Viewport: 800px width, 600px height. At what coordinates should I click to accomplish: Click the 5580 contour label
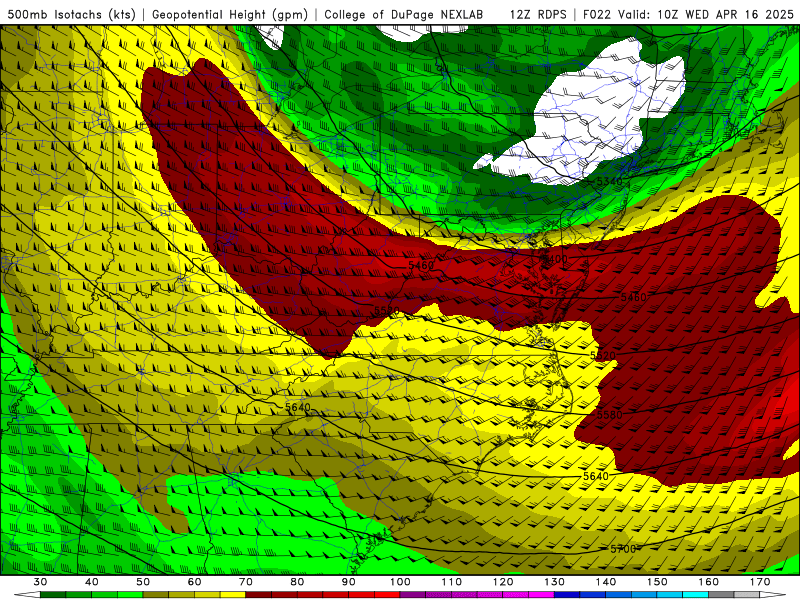point(609,414)
